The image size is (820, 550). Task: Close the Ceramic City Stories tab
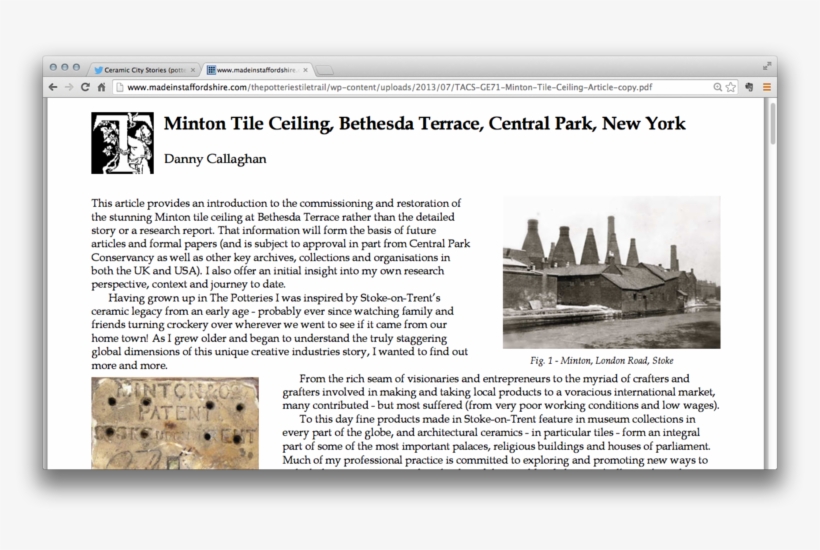[193, 70]
